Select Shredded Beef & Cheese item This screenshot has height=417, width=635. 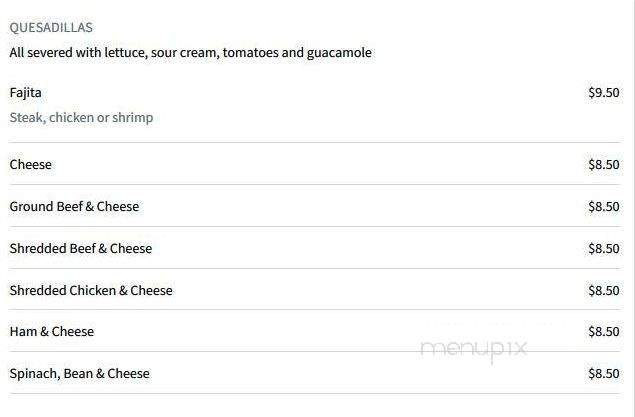coord(81,249)
